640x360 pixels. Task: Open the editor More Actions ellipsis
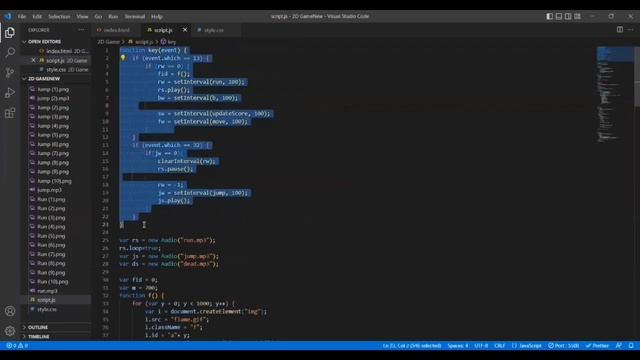(x=631, y=29)
